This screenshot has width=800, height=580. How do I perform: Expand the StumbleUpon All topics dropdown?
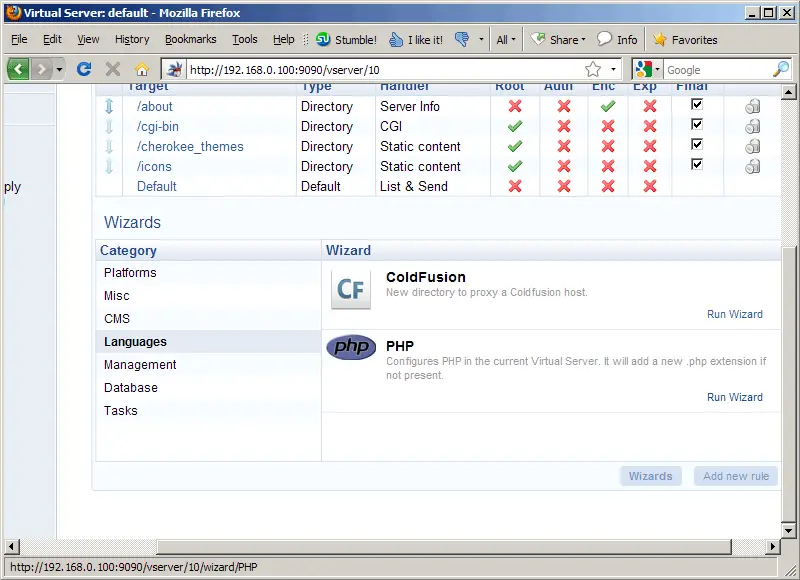(506, 40)
